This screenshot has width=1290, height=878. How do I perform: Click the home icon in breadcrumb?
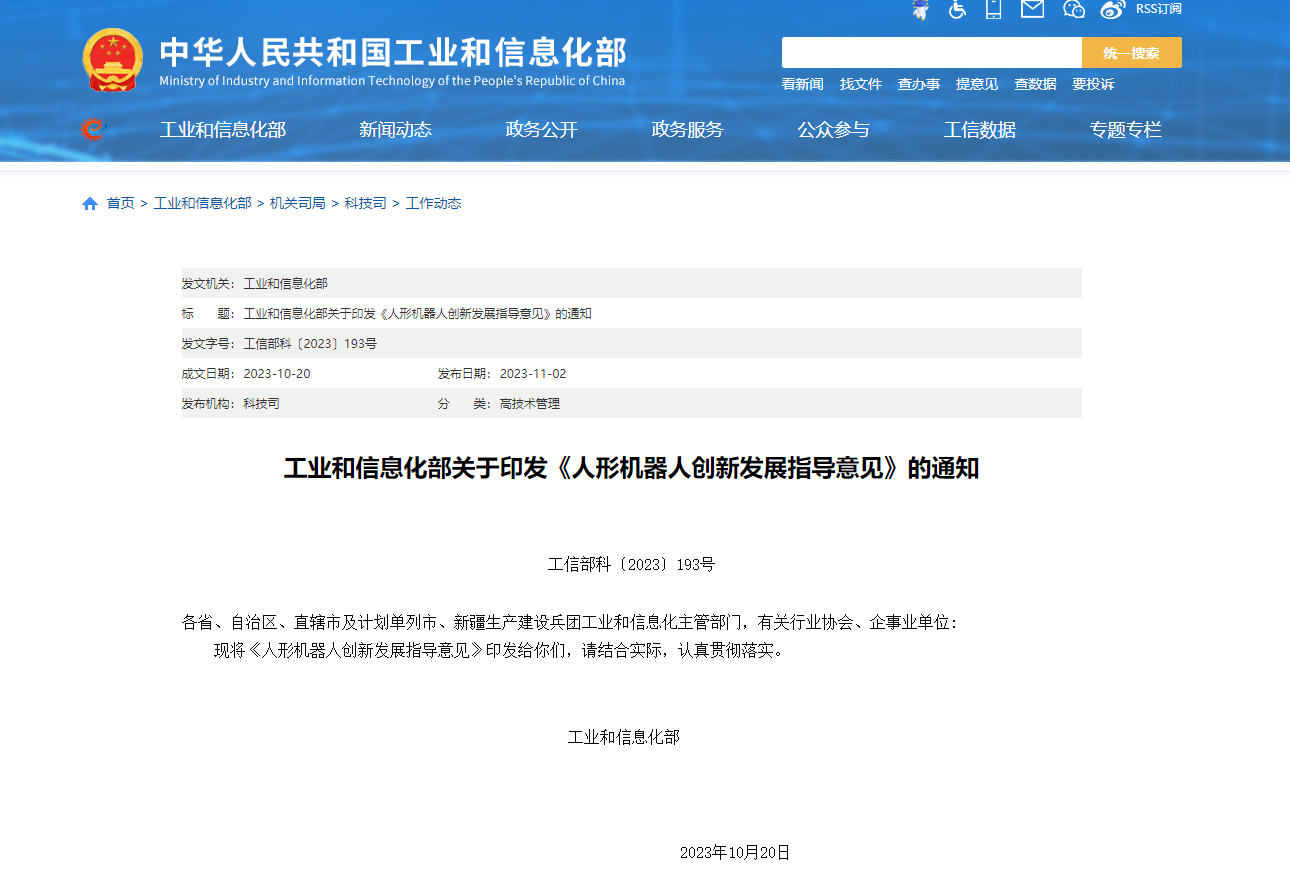(90, 203)
